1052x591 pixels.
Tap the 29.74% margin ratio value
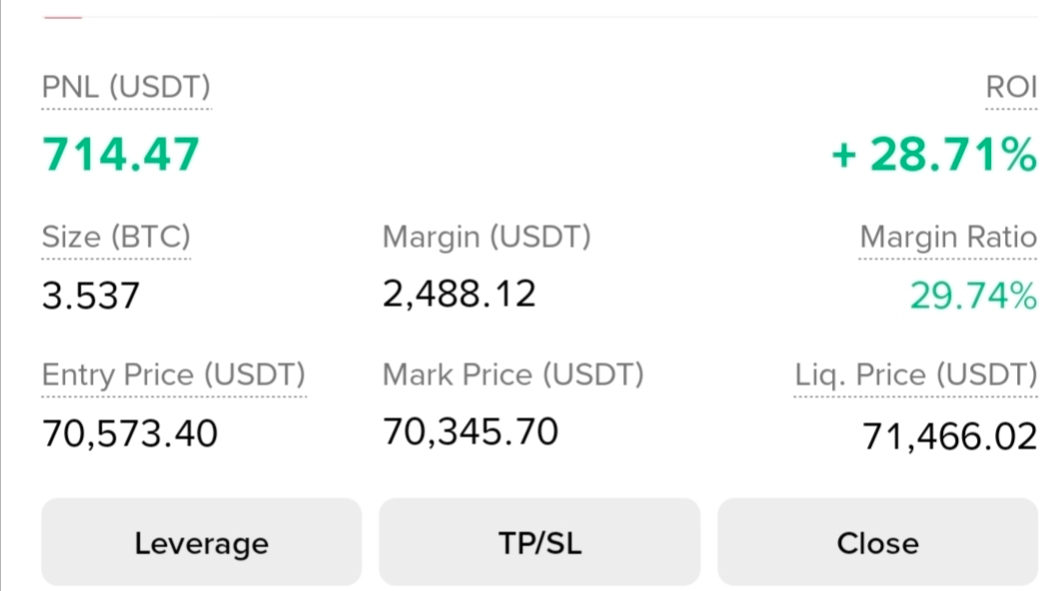(974, 295)
